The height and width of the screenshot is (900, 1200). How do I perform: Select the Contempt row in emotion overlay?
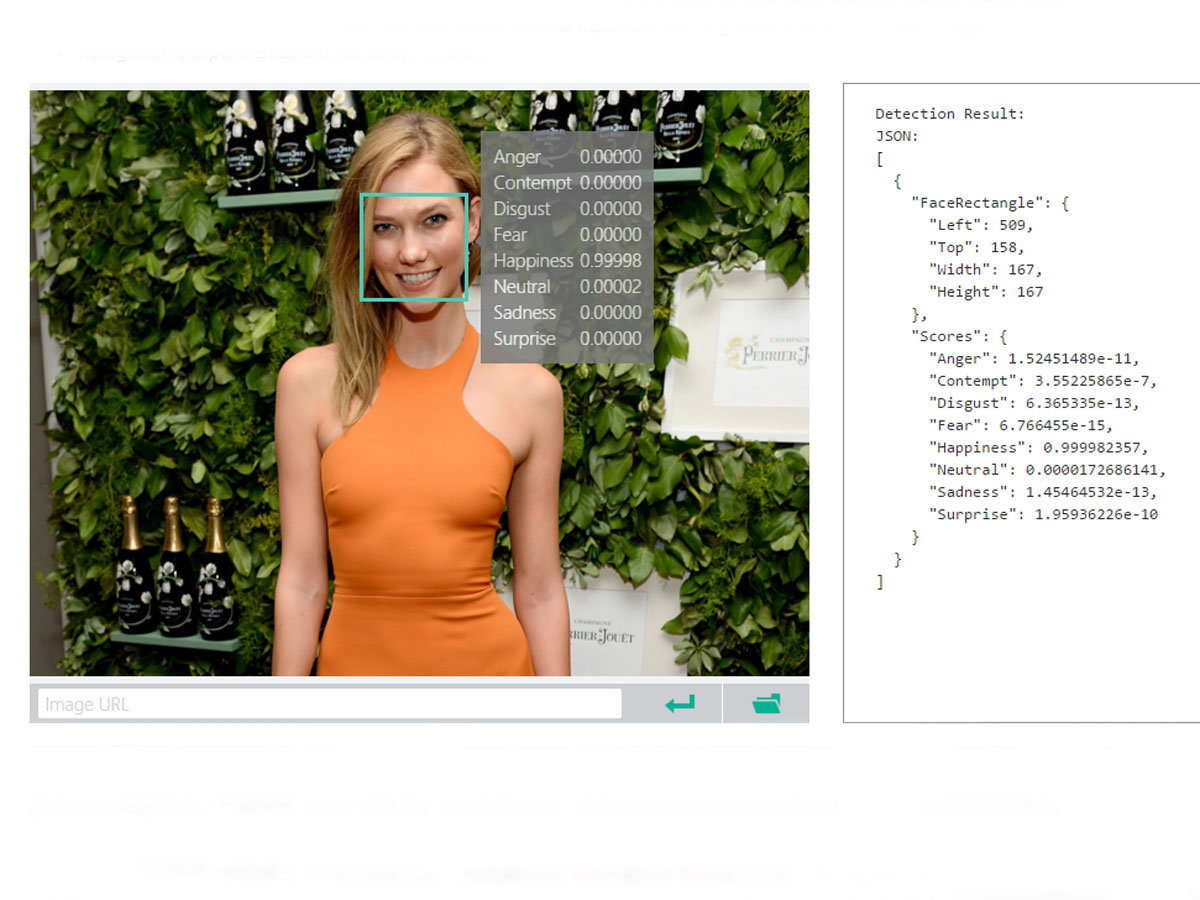point(567,183)
